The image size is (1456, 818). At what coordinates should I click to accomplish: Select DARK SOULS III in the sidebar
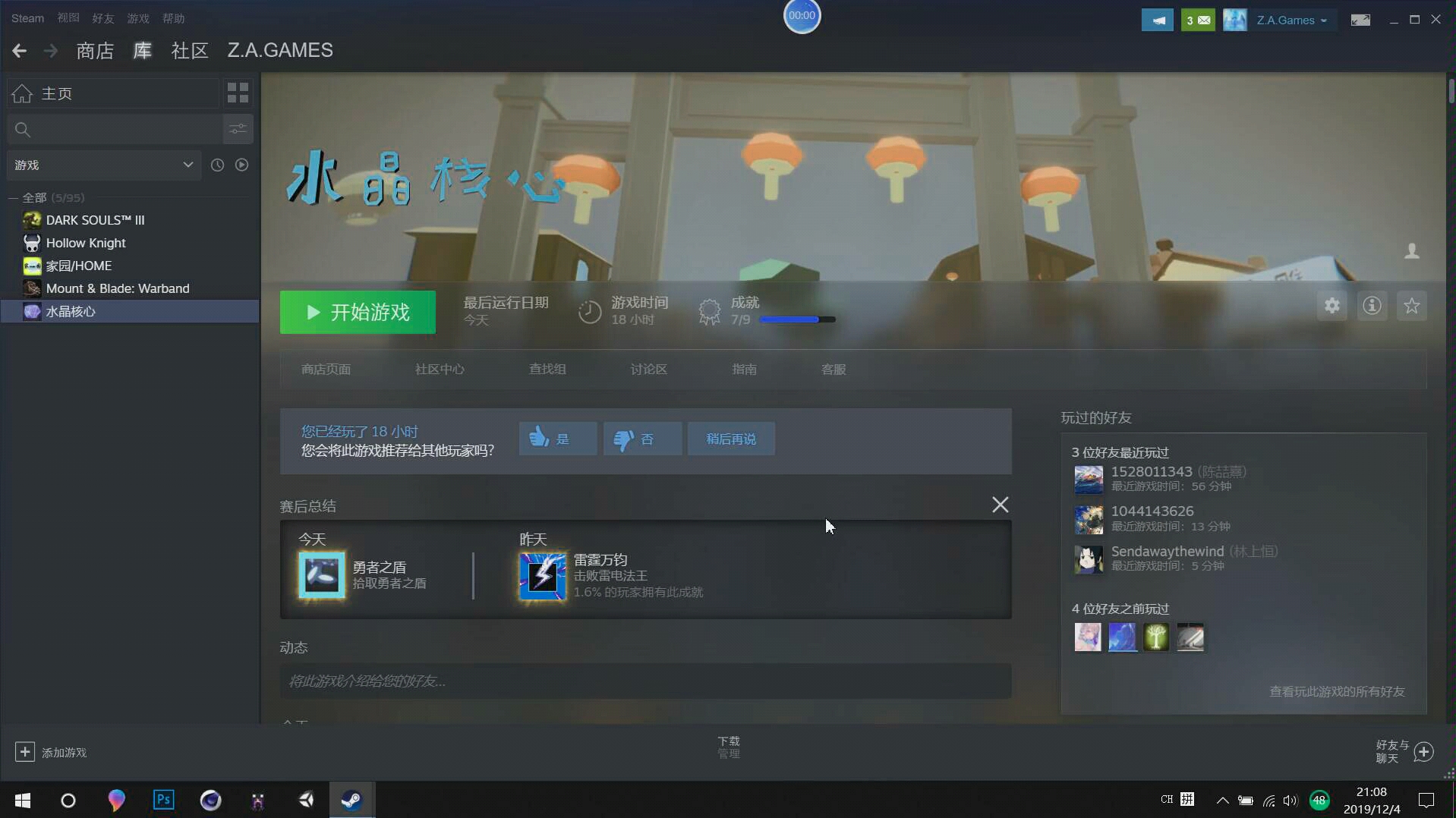tap(94, 220)
